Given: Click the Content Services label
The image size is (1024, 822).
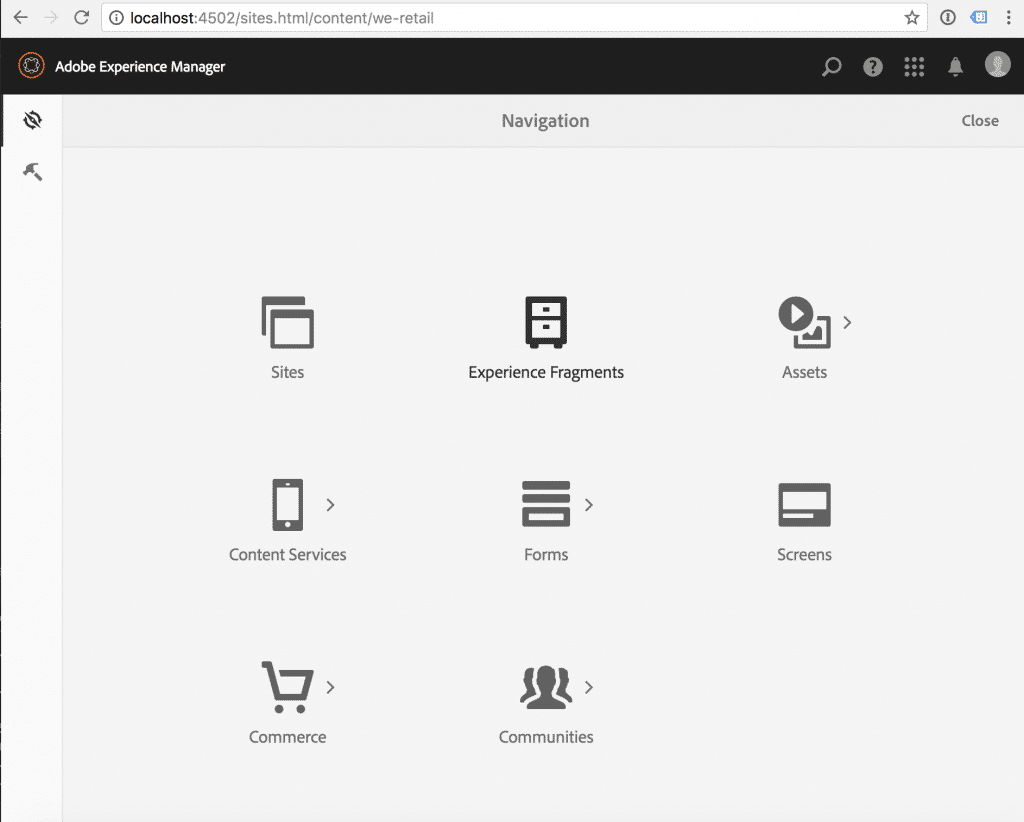Looking at the screenshot, I should pyautogui.click(x=287, y=554).
